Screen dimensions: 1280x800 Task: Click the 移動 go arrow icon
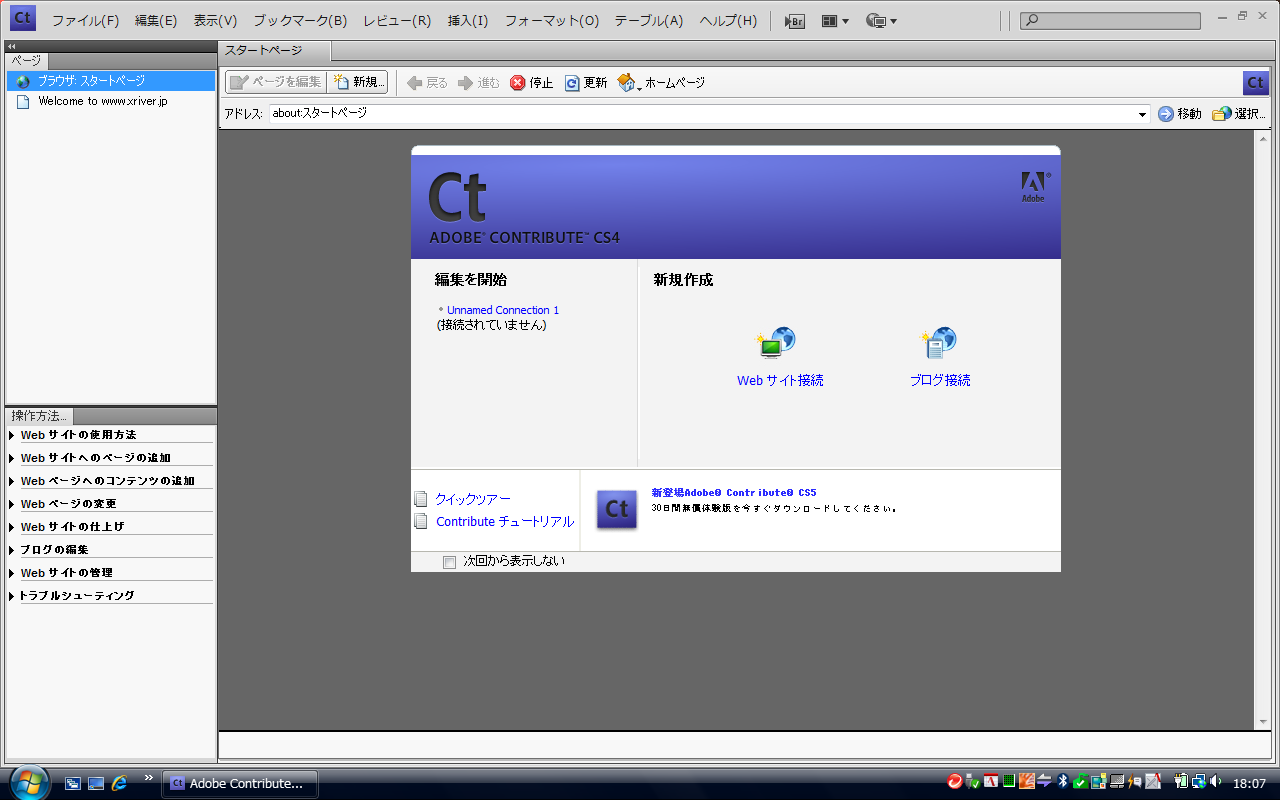[1166, 114]
